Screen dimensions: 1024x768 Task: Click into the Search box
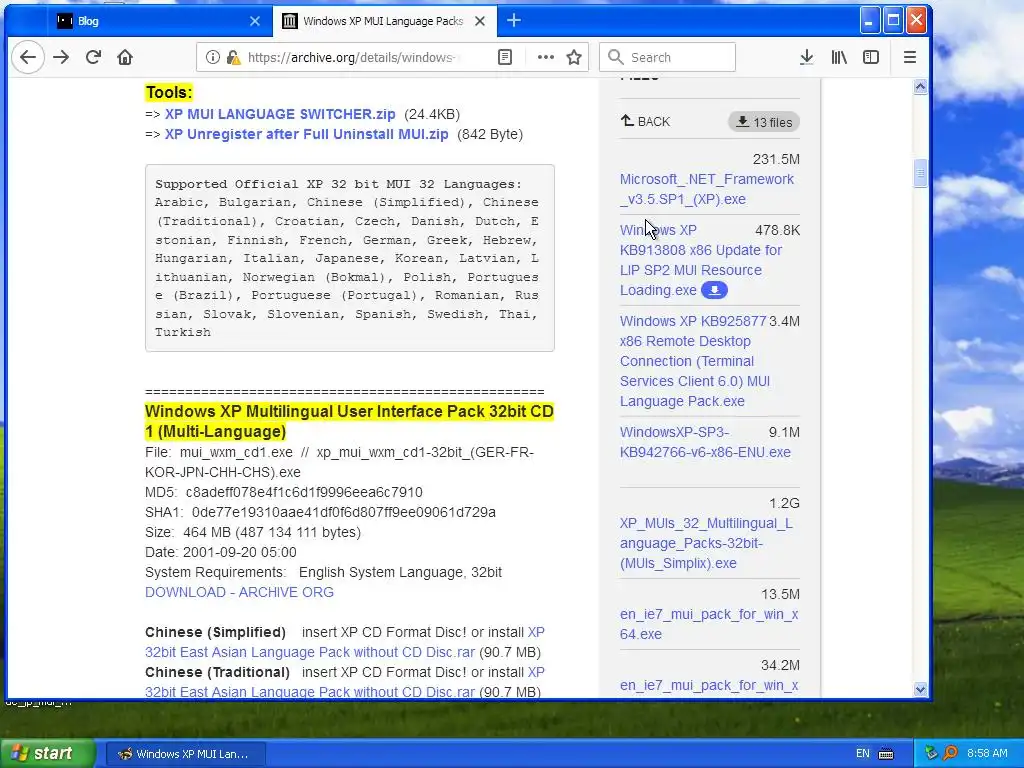[x=667, y=57]
